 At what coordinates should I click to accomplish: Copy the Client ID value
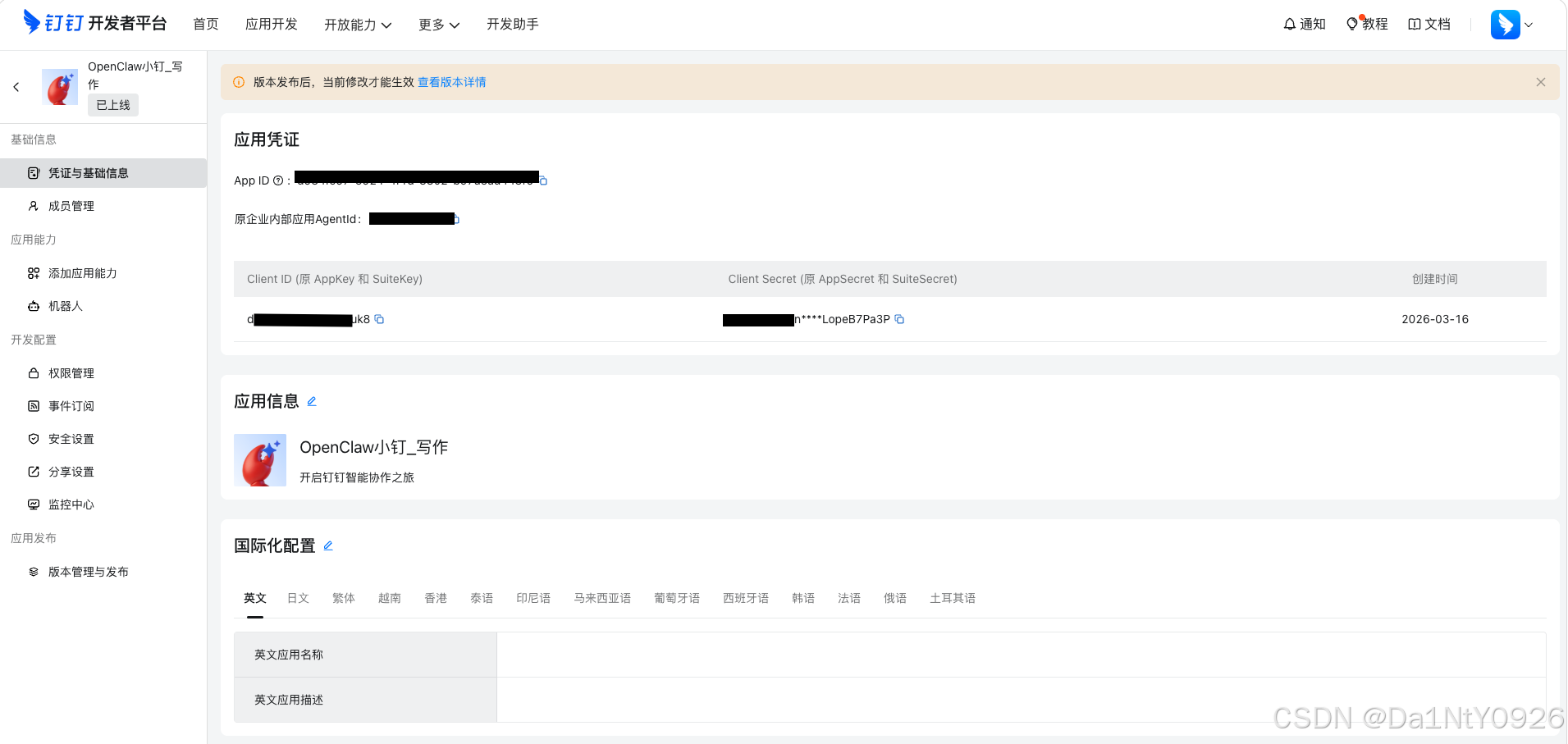(379, 319)
